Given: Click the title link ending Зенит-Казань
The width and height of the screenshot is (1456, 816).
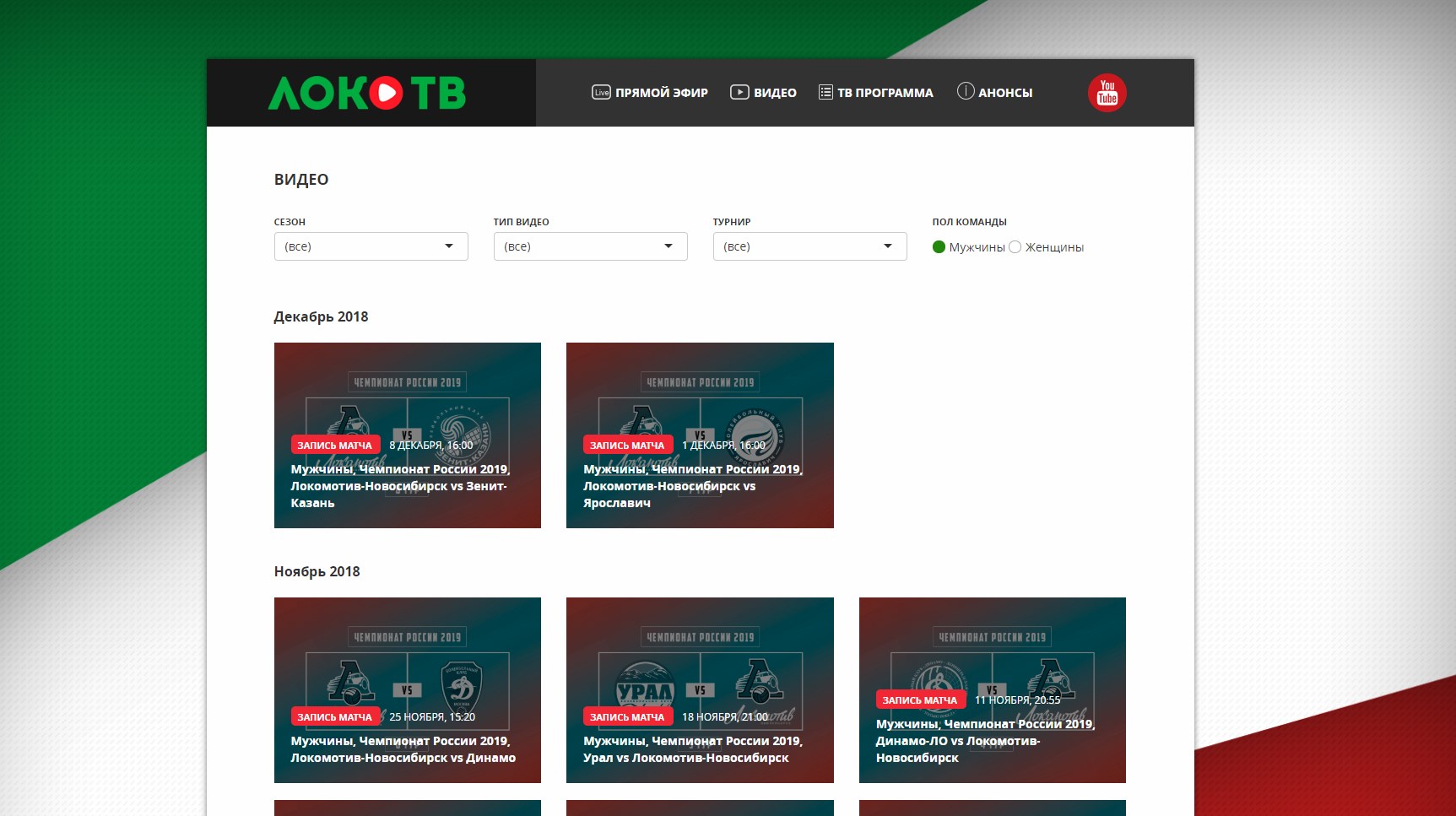Looking at the screenshot, I should 401,486.
